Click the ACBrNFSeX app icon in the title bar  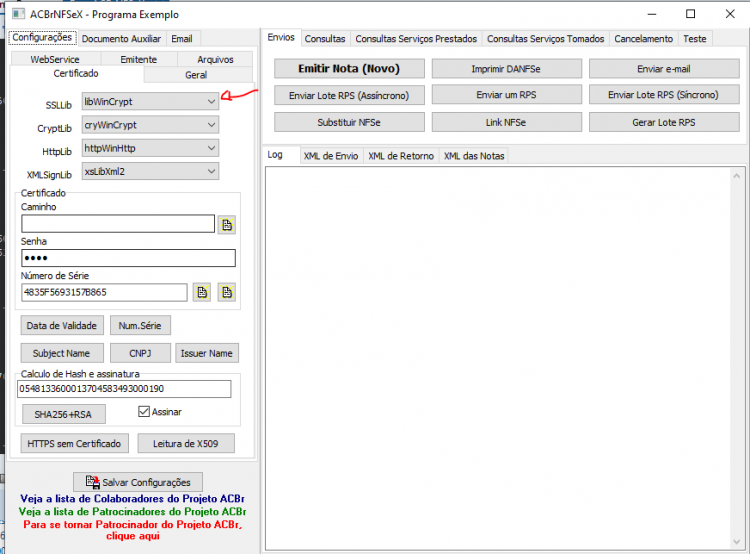[x=18, y=14]
